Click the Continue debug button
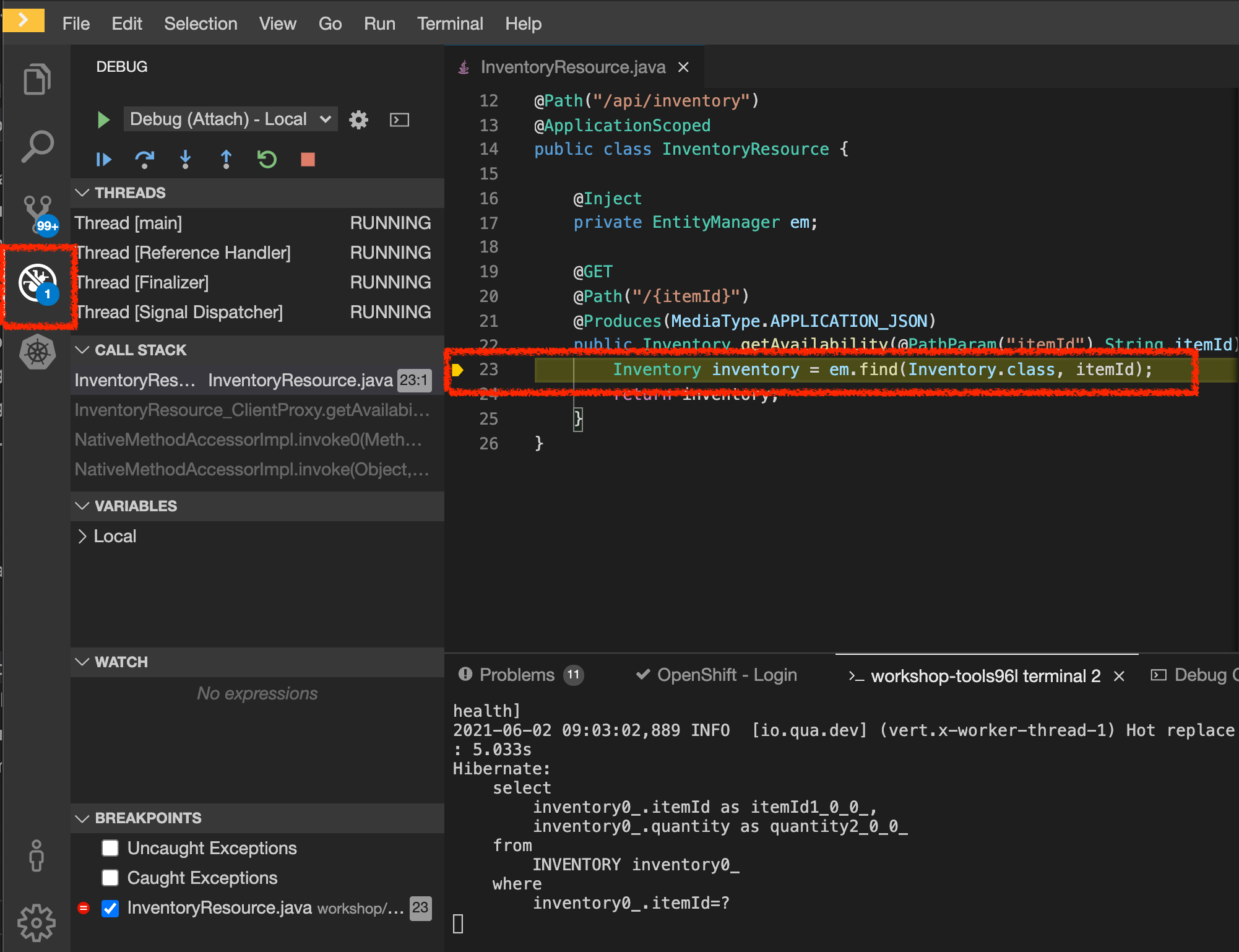The image size is (1239, 952). (x=103, y=160)
